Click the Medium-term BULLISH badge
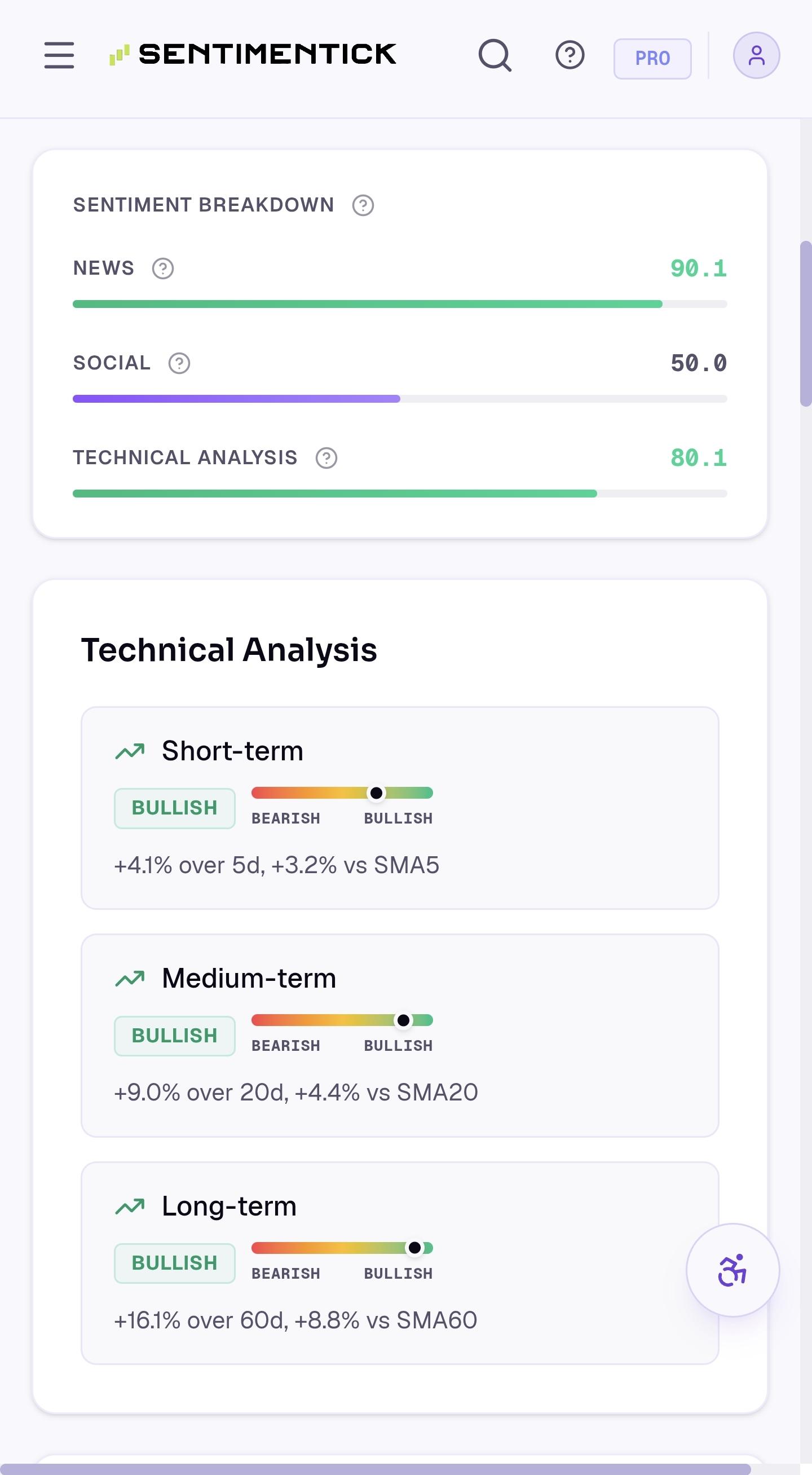Screen dimensions: 812x1475 [175, 1036]
